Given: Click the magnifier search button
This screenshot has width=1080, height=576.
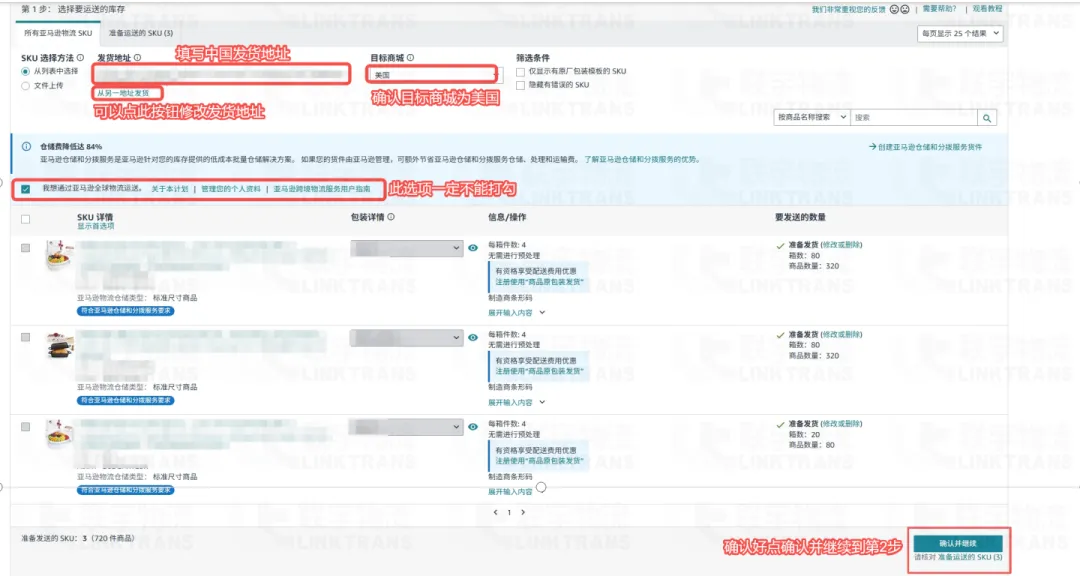Looking at the screenshot, I should (987, 118).
